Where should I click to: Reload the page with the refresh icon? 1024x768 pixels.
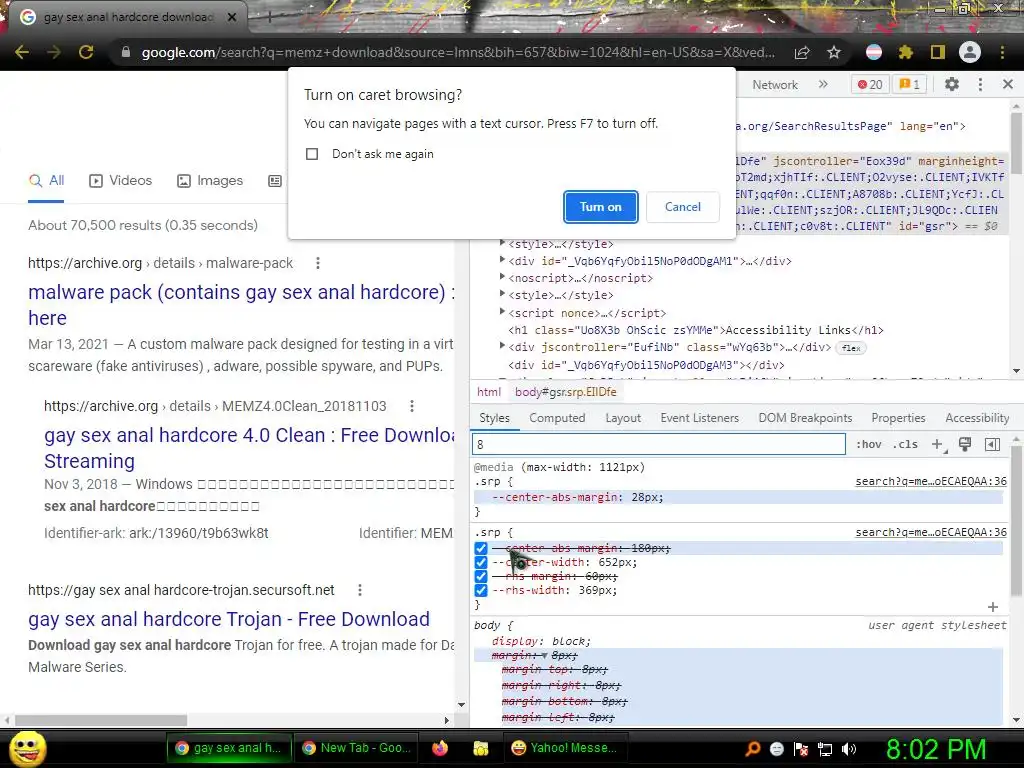click(x=86, y=52)
